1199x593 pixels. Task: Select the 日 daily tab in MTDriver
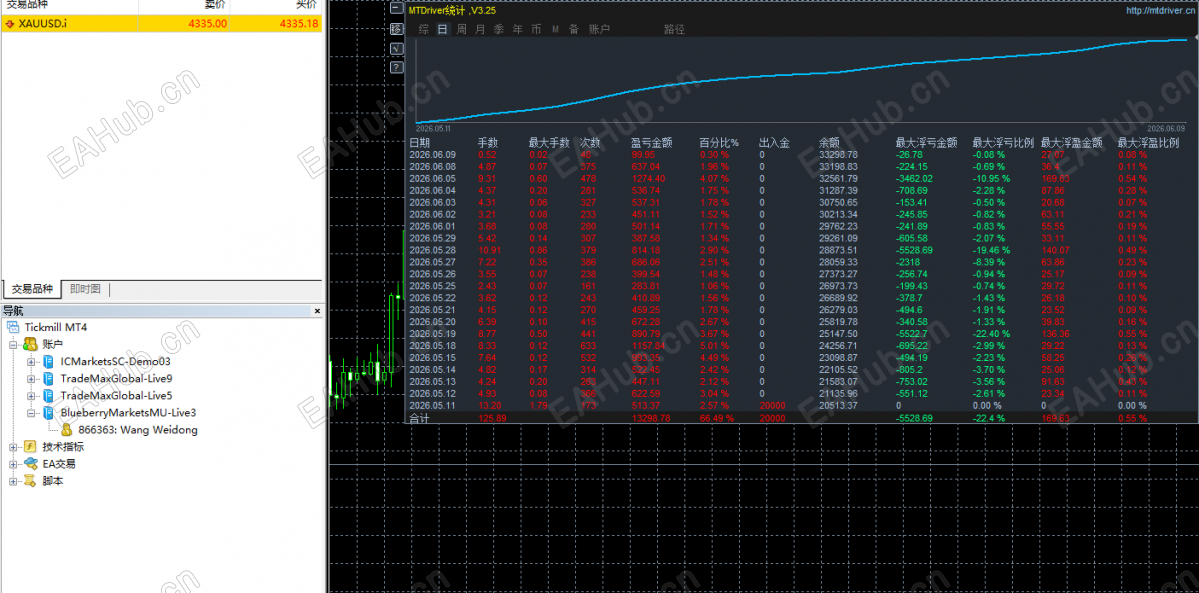click(x=443, y=29)
